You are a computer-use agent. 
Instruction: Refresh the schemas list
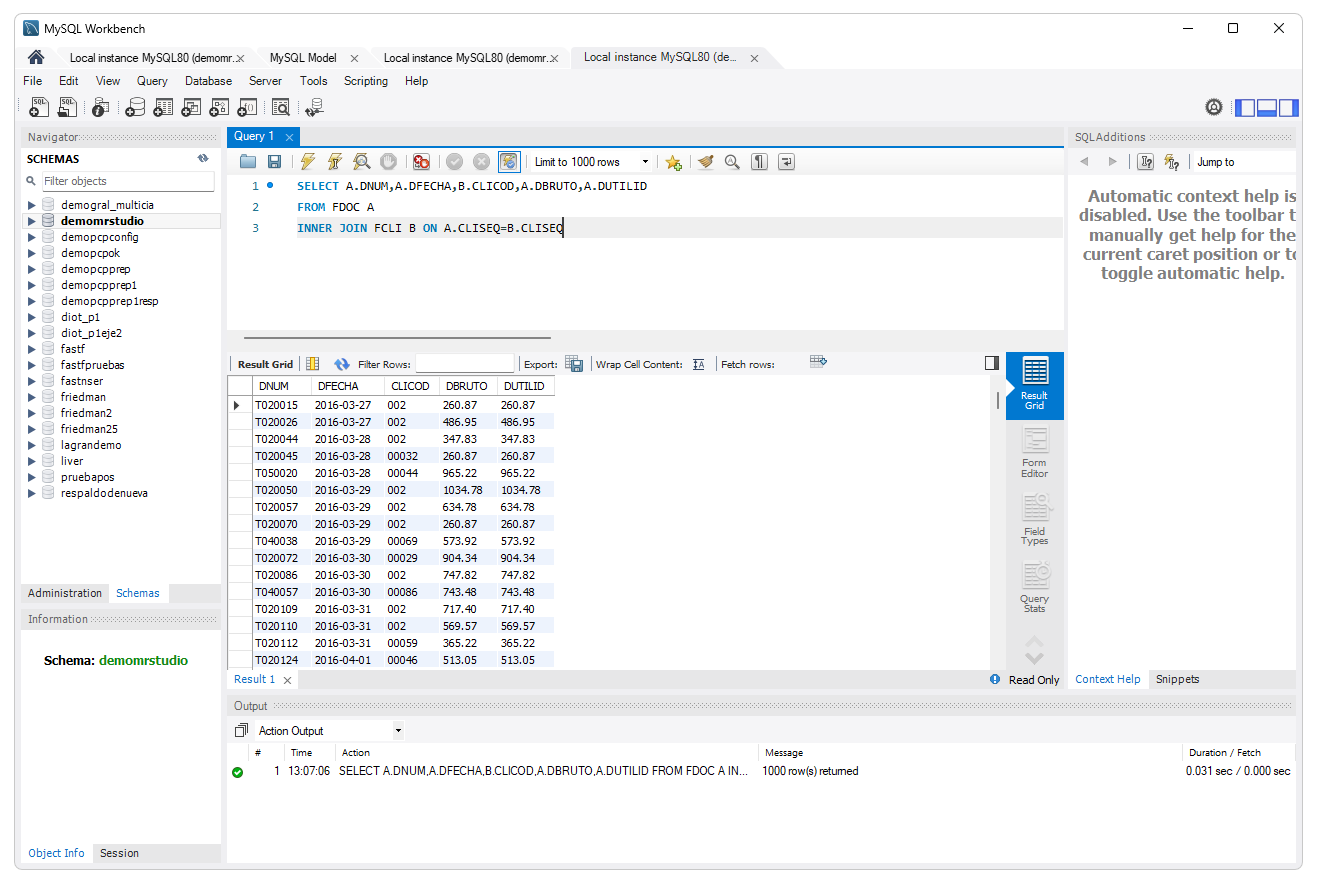(x=203, y=158)
